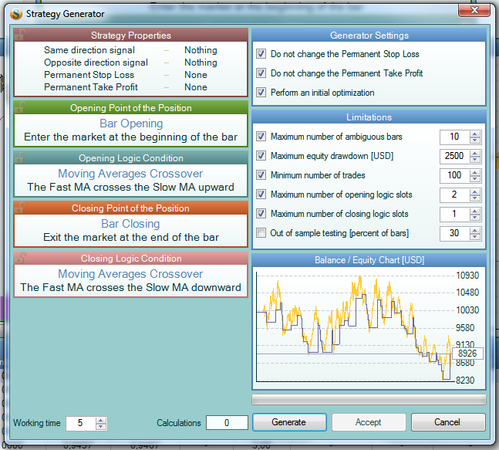This screenshot has width=499, height=450.
Task: Click the Generate button
Action: pyautogui.click(x=289, y=422)
